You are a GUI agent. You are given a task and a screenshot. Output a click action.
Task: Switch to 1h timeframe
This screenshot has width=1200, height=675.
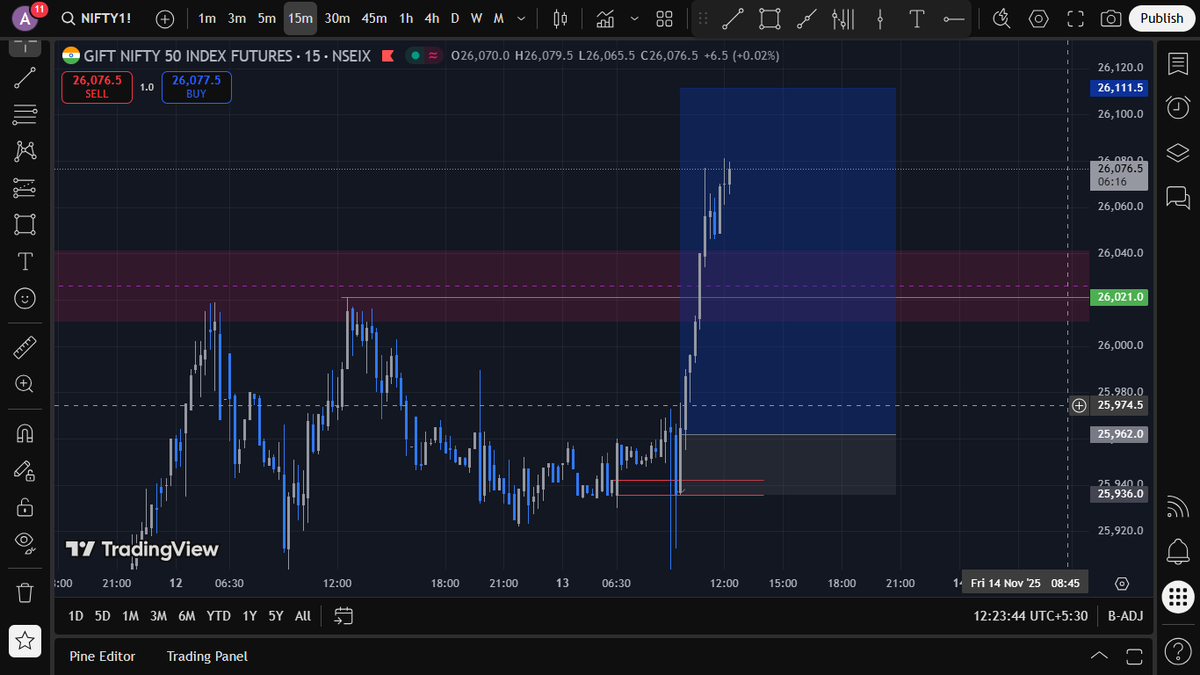[406, 18]
